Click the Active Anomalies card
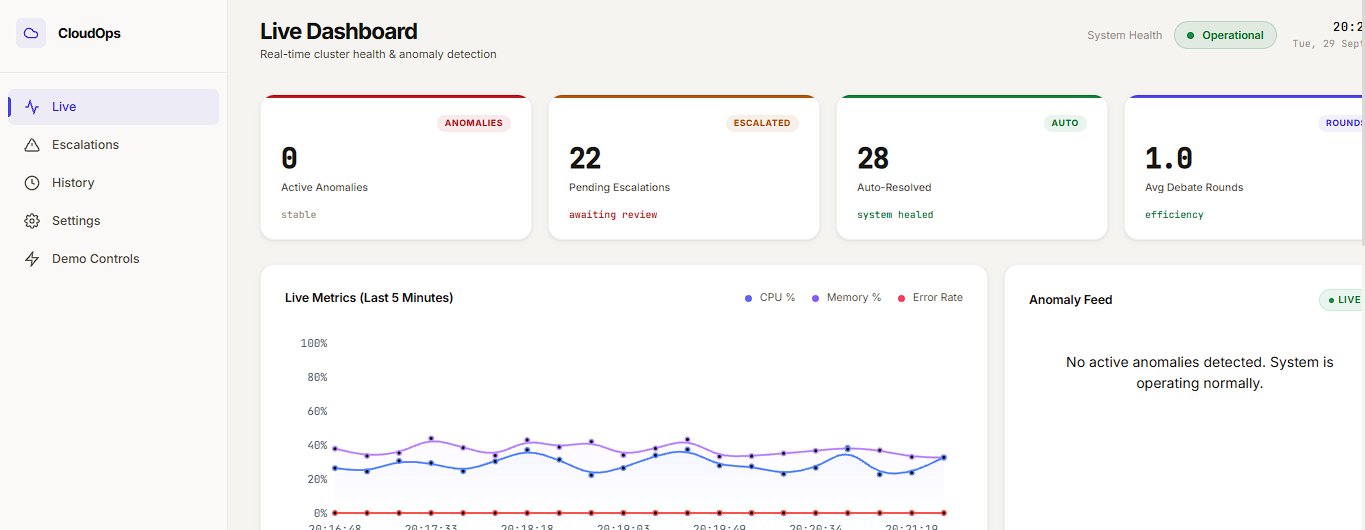Image resolution: width=1365 pixels, height=530 pixels. click(396, 167)
